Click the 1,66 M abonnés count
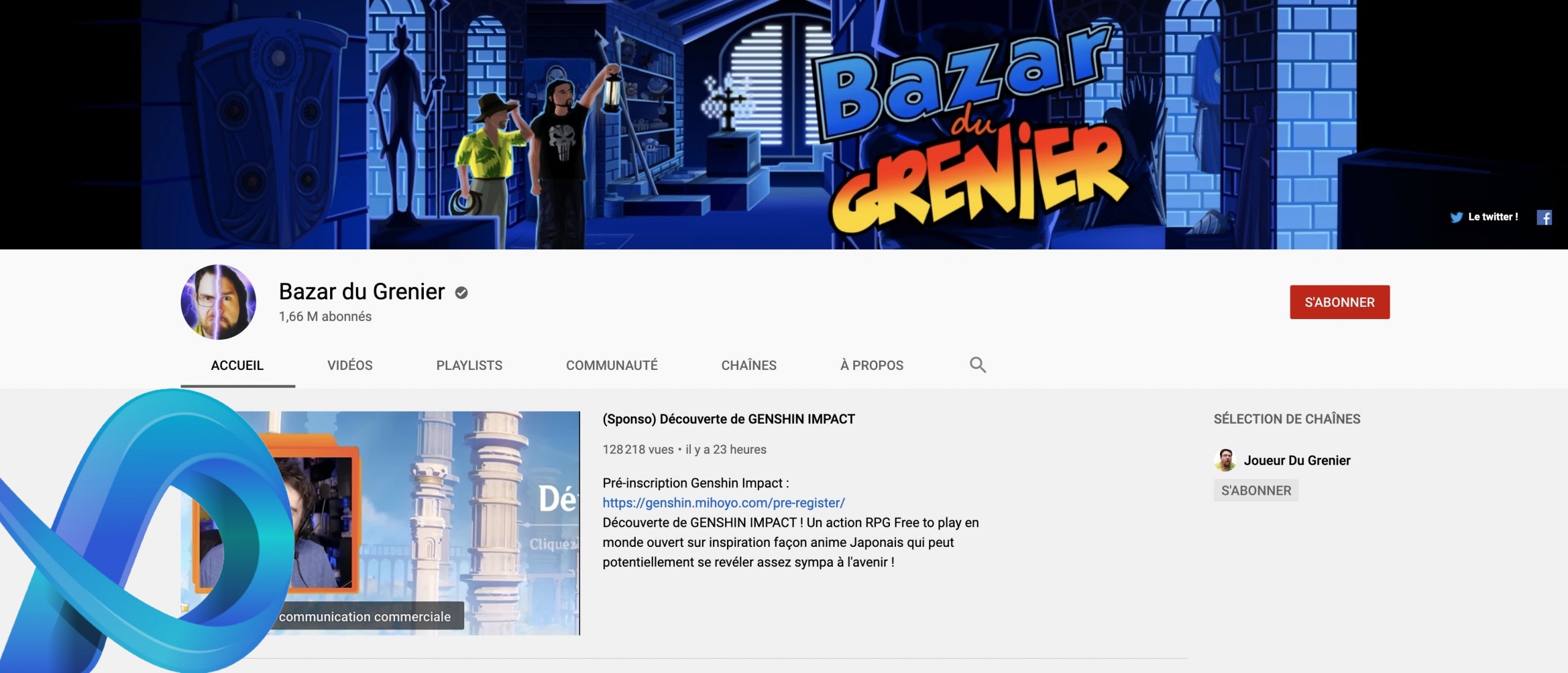Viewport: 1568px width, 673px height. click(x=325, y=317)
